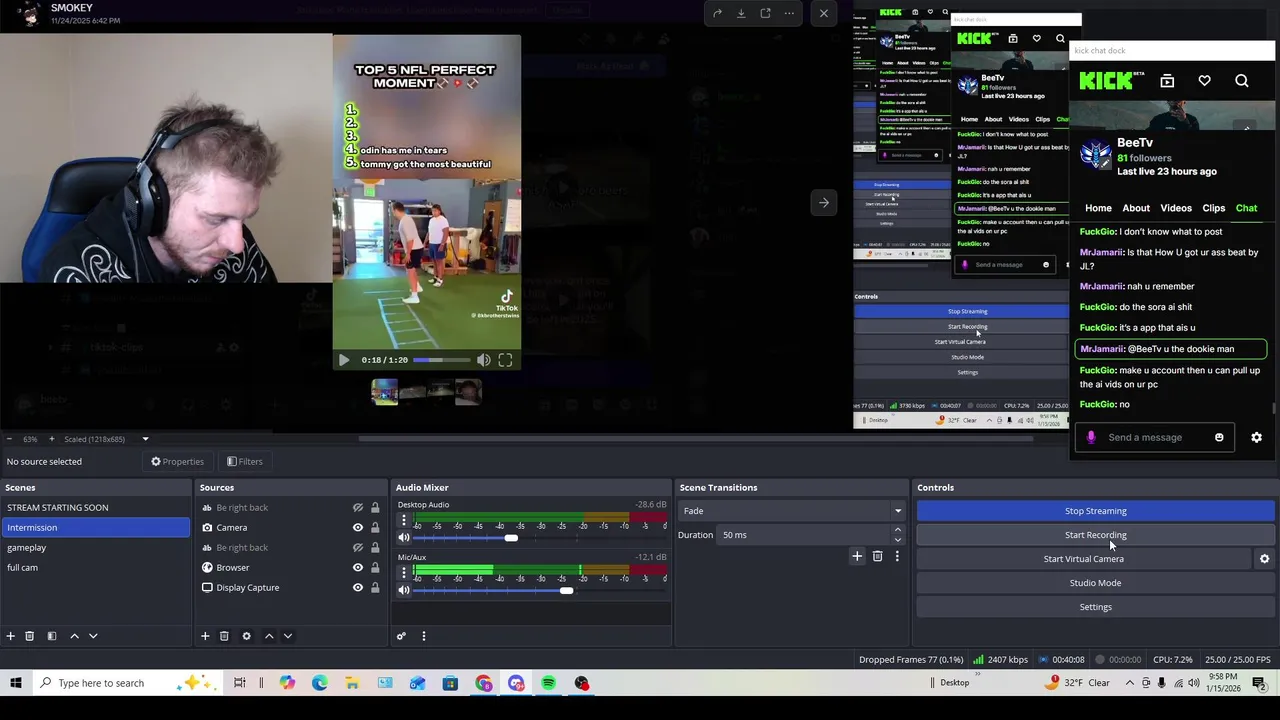Toggle lock on Browser source

click(x=375, y=568)
